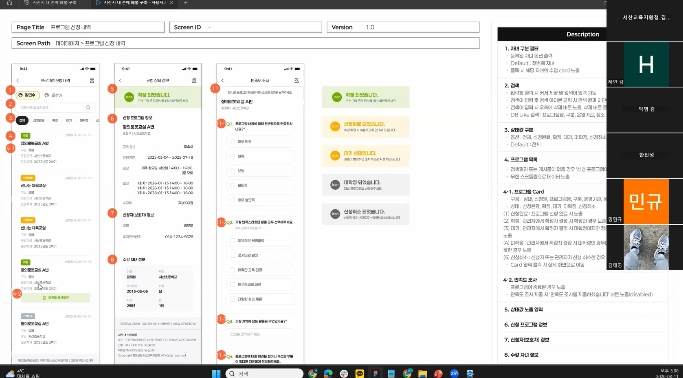Image resolution: width=683 pixels, height=378 pixels.
Task: Click description item 4-1 heading
Action: (524, 192)
